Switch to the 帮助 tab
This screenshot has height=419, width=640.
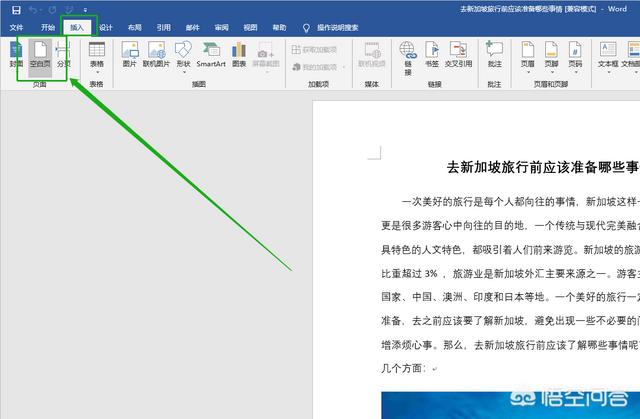[x=279, y=27]
